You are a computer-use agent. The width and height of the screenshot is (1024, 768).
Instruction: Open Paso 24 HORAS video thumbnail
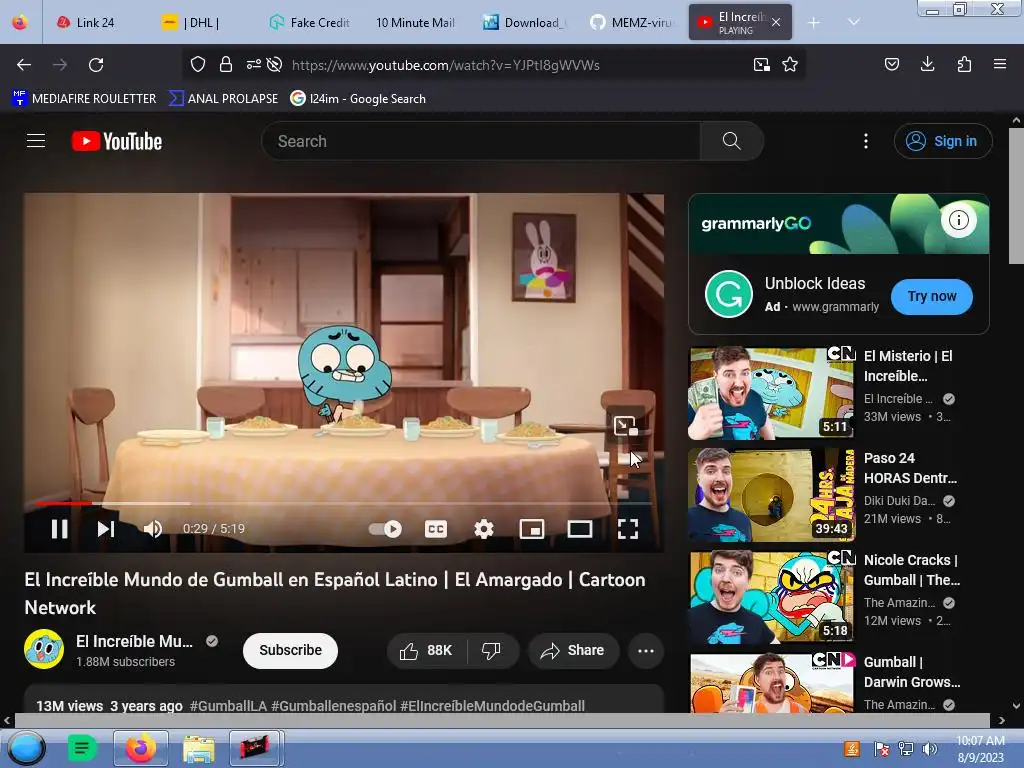click(772, 495)
